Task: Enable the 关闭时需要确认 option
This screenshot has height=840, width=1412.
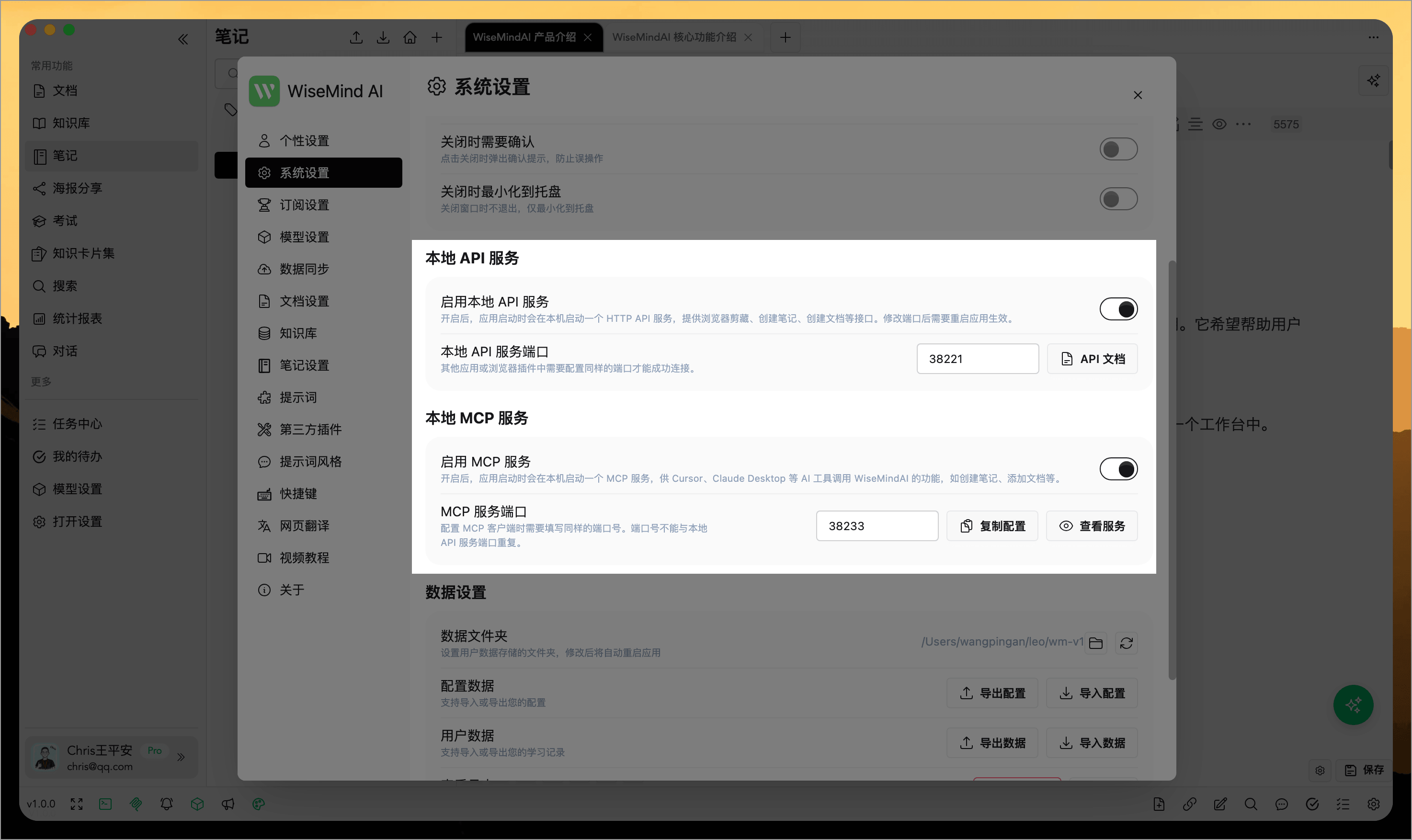Action: (1118, 149)
